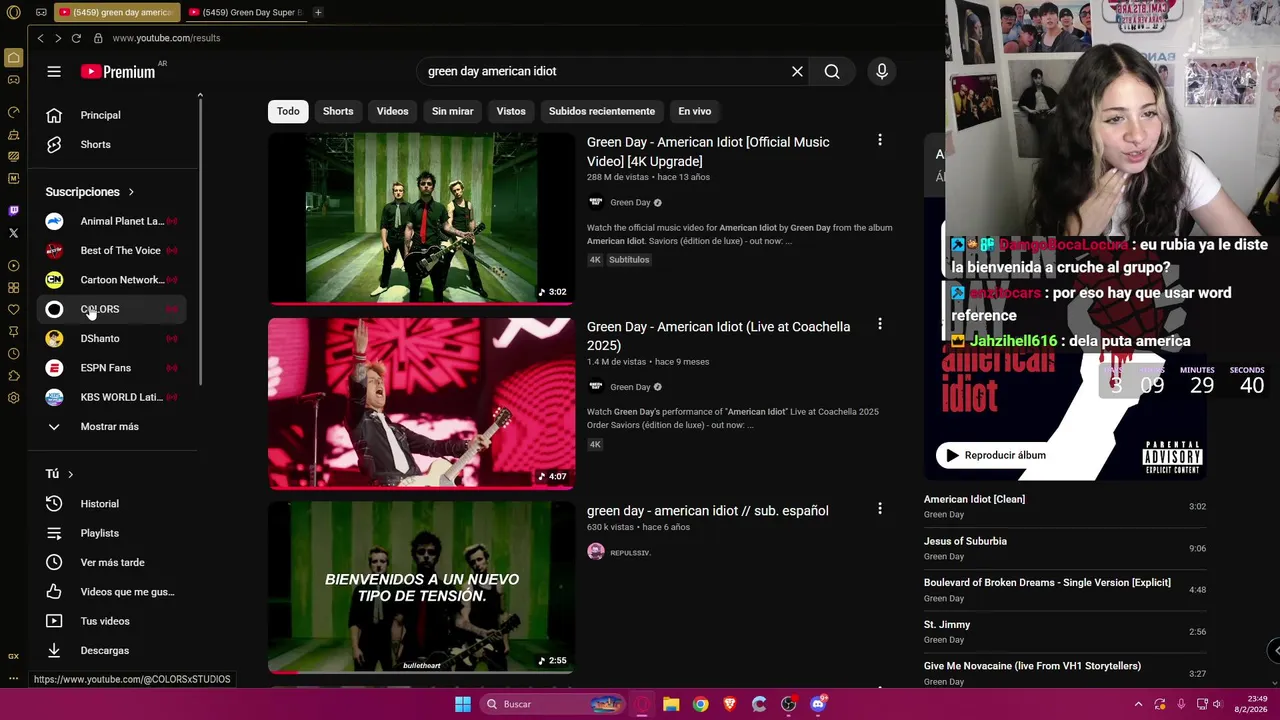Viewport: 1280px width, 720px height.
Task: Open X in the Opera sidebar
Action: 13,233
